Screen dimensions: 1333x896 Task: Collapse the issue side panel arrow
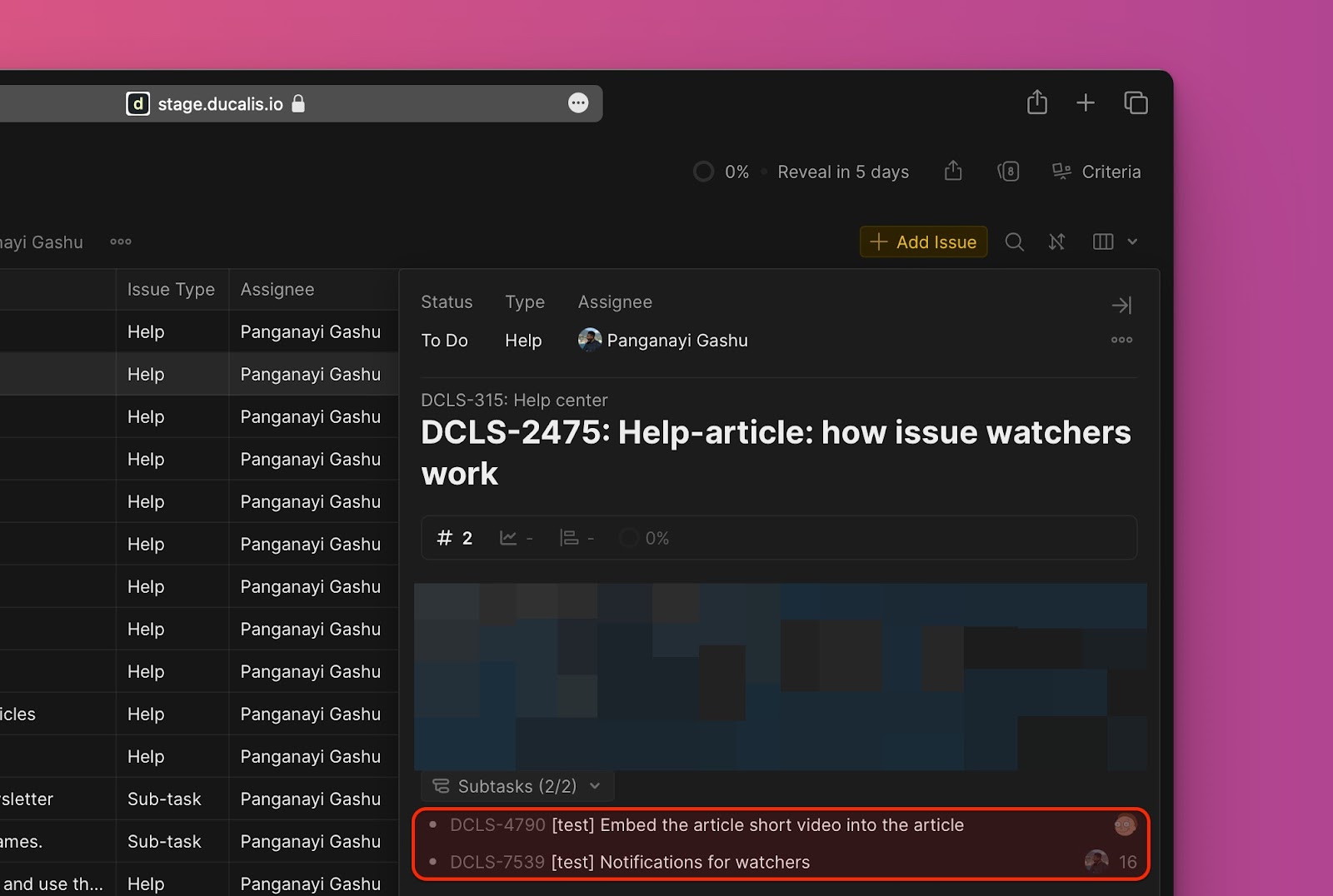point(1121,306)
